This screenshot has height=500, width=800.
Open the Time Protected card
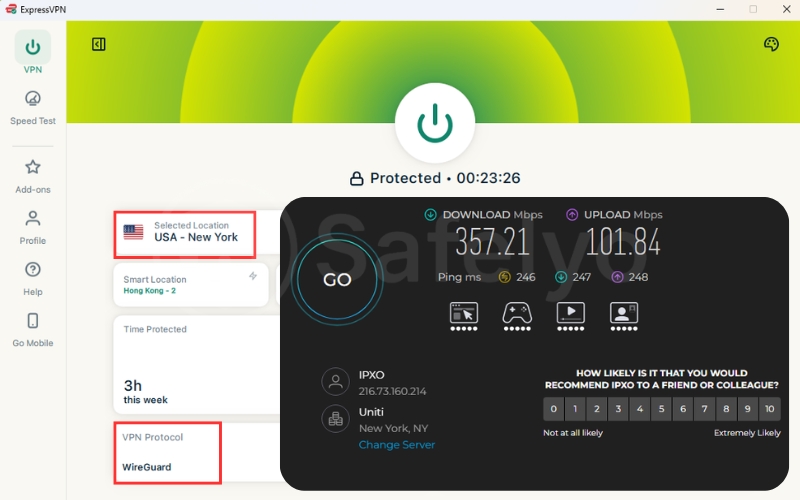(x=196, y=364)
